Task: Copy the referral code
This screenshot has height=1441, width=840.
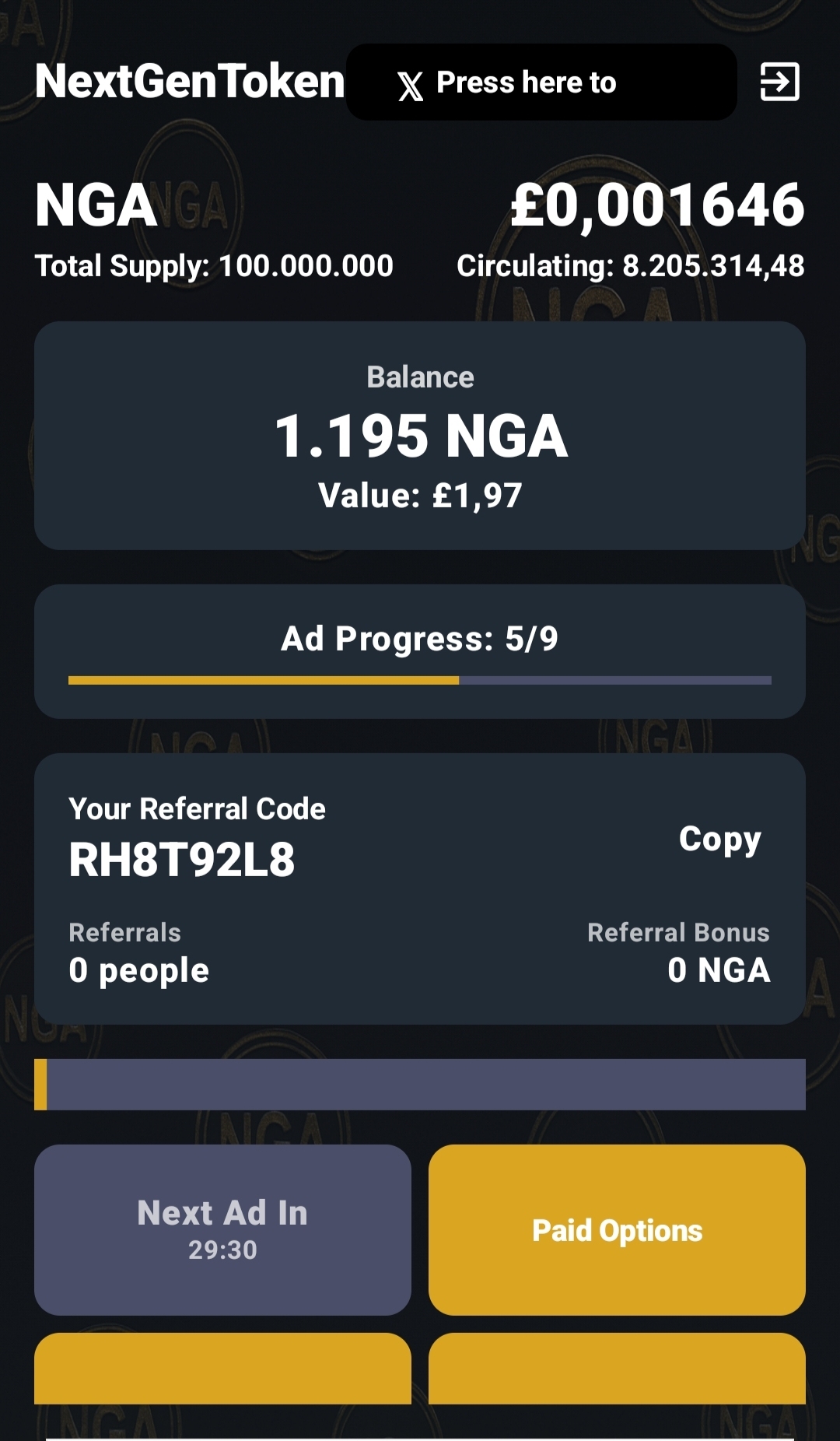Action: click(719, 840)
